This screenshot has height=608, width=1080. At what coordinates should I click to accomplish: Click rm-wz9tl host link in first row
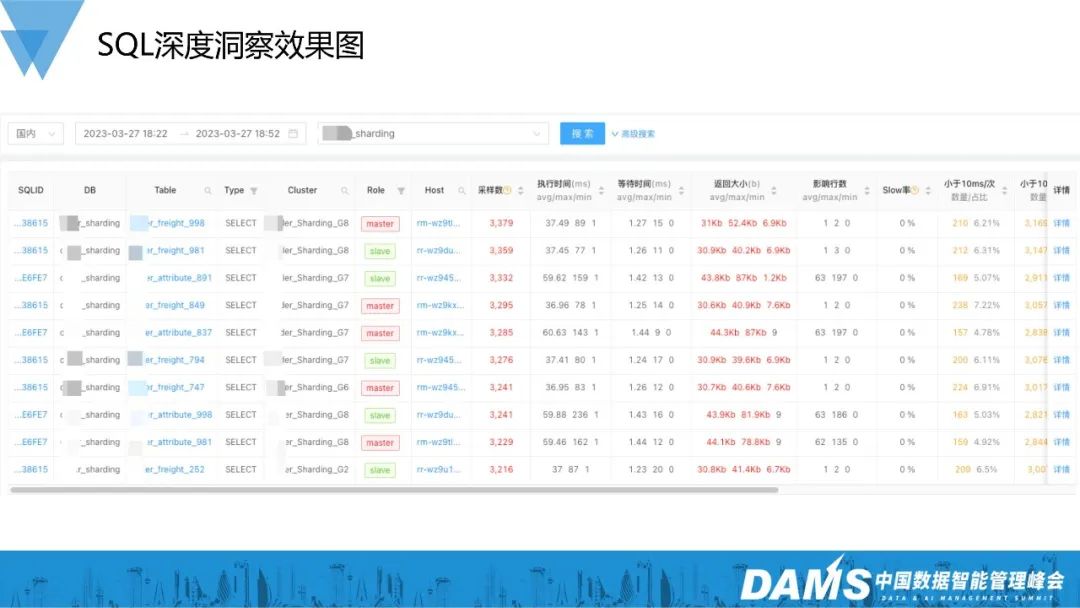(439, 223)
